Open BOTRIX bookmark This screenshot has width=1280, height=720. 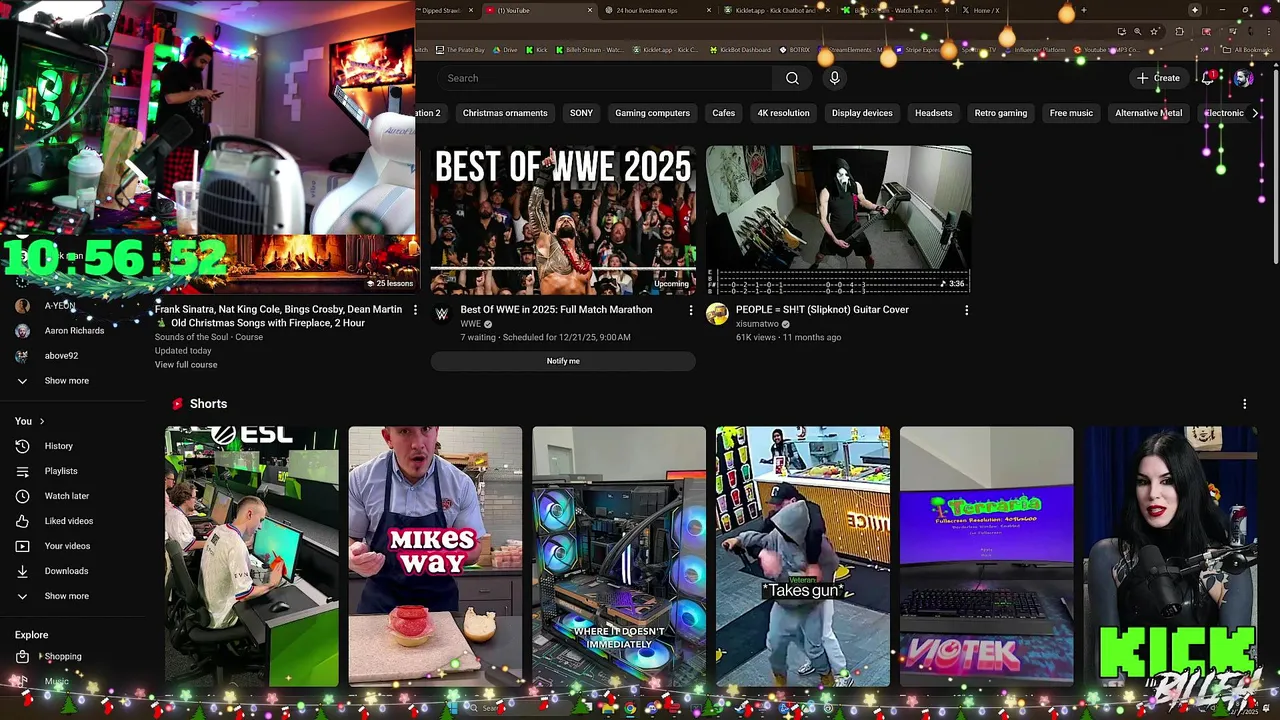coord(794,50)
